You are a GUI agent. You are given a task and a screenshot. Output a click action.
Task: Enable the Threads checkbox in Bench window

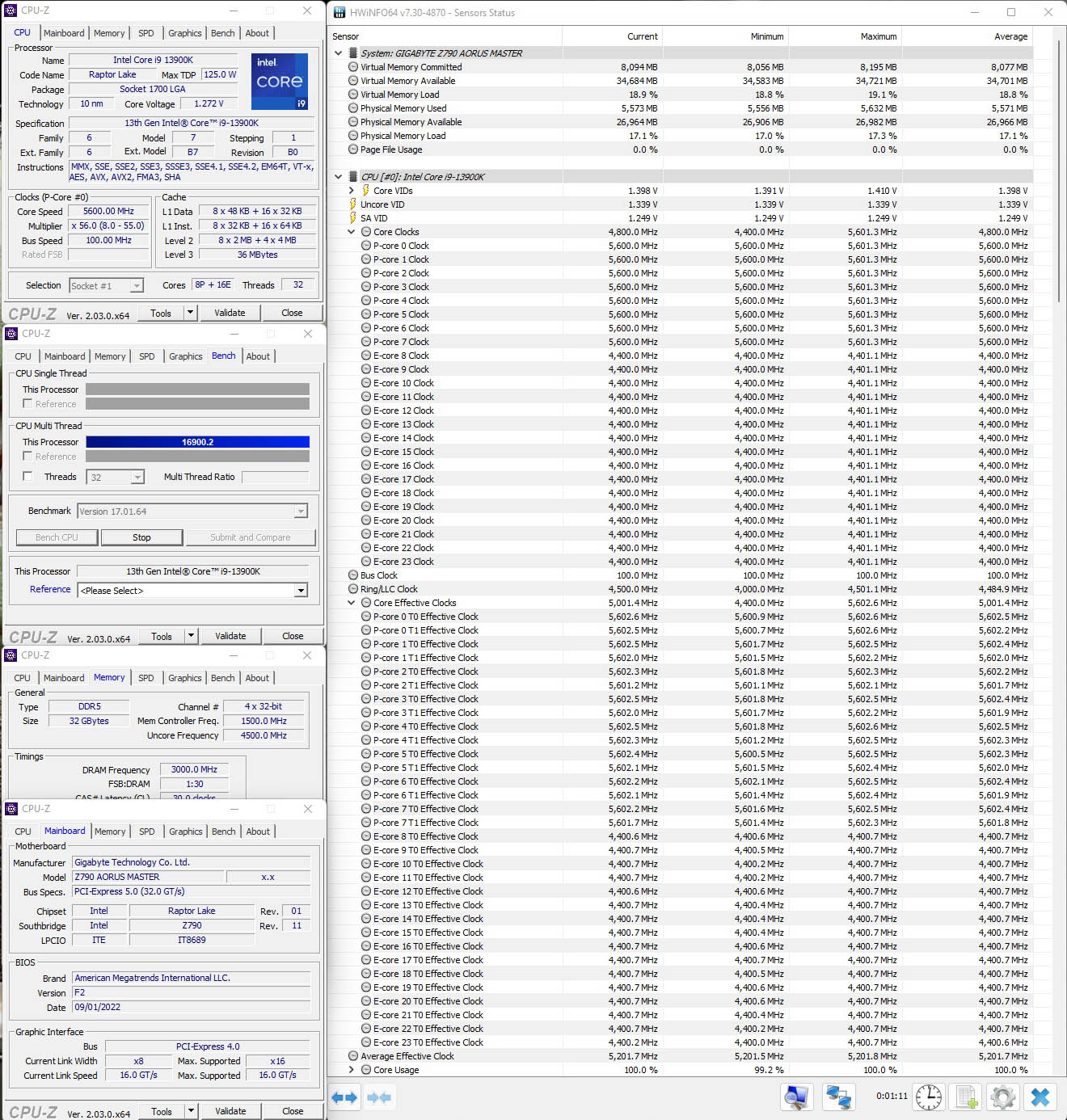pos(27,477)
